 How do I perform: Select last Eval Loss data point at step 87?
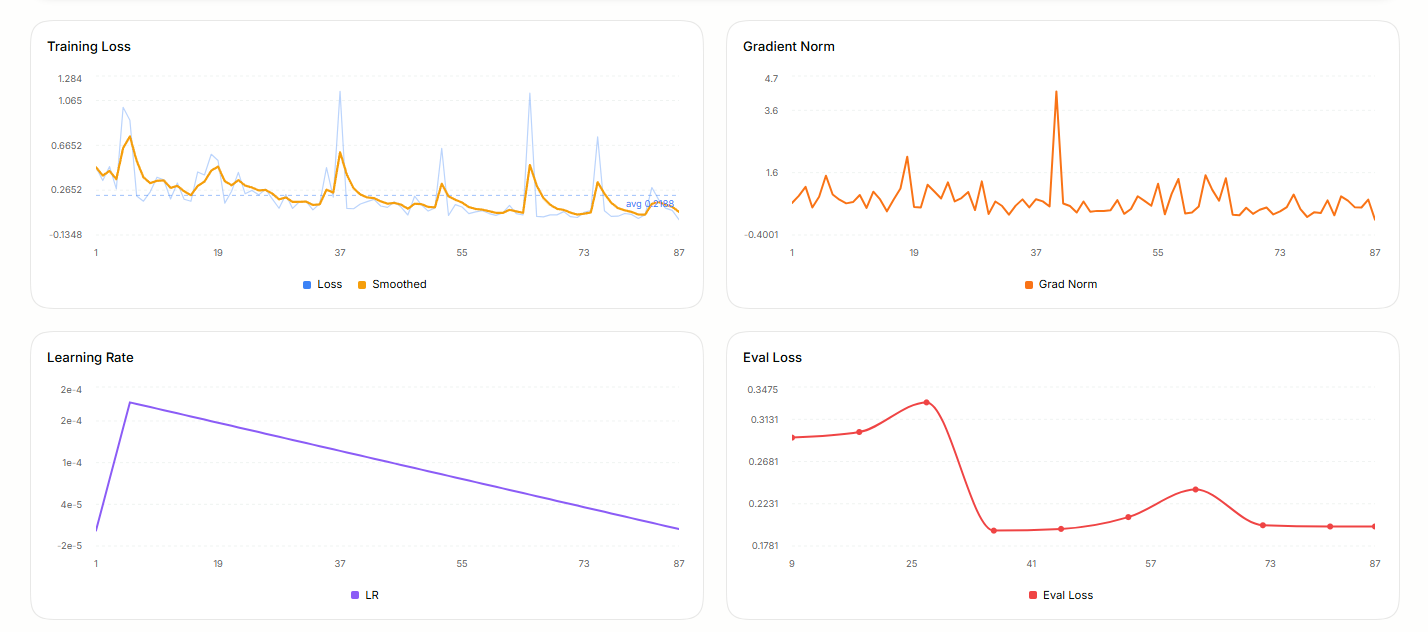click(x=1374, y=526)
